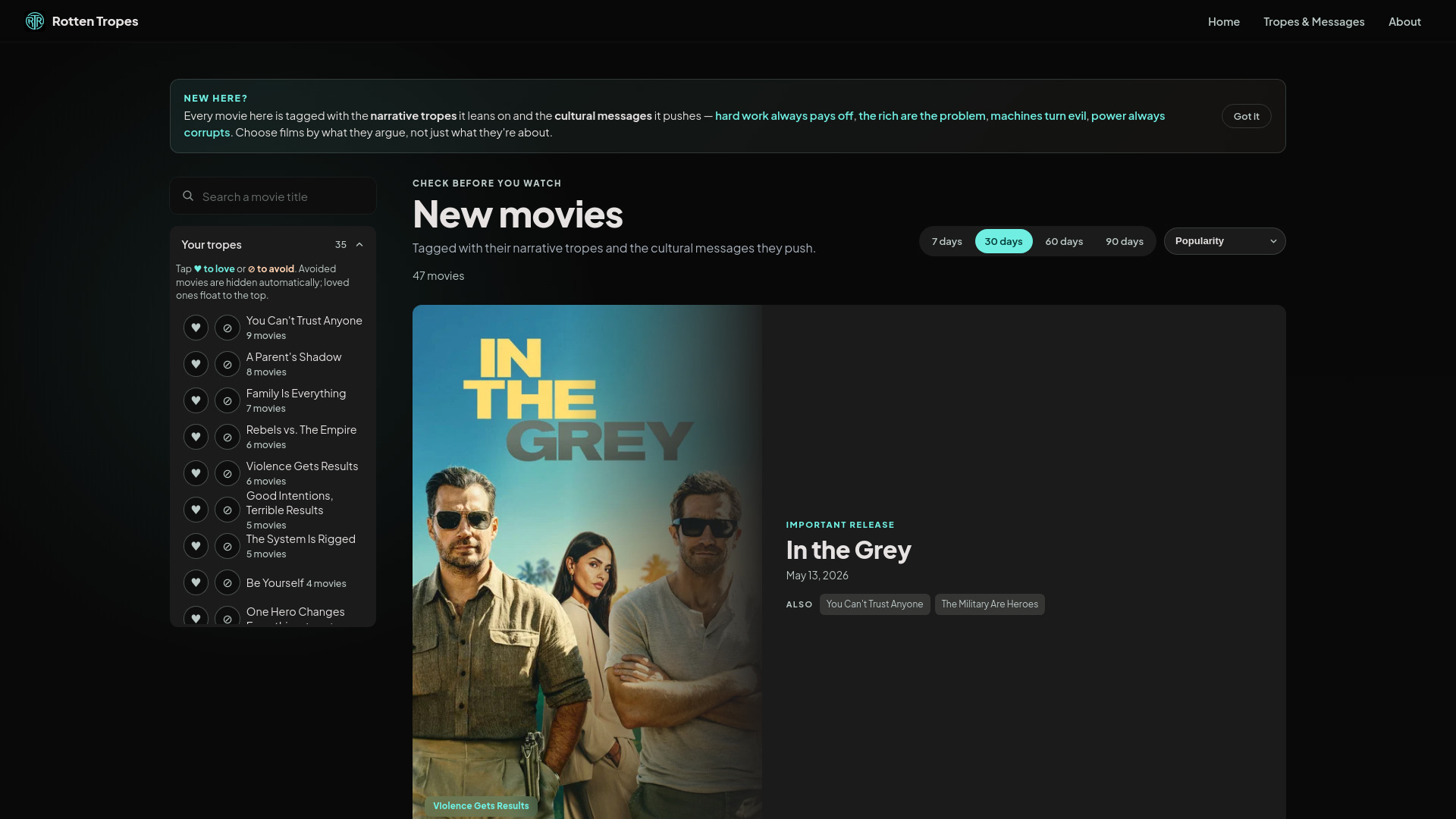Click the New movies heading
The height and width of the screenshot is (819, 1456).
[x=518, y=215]
